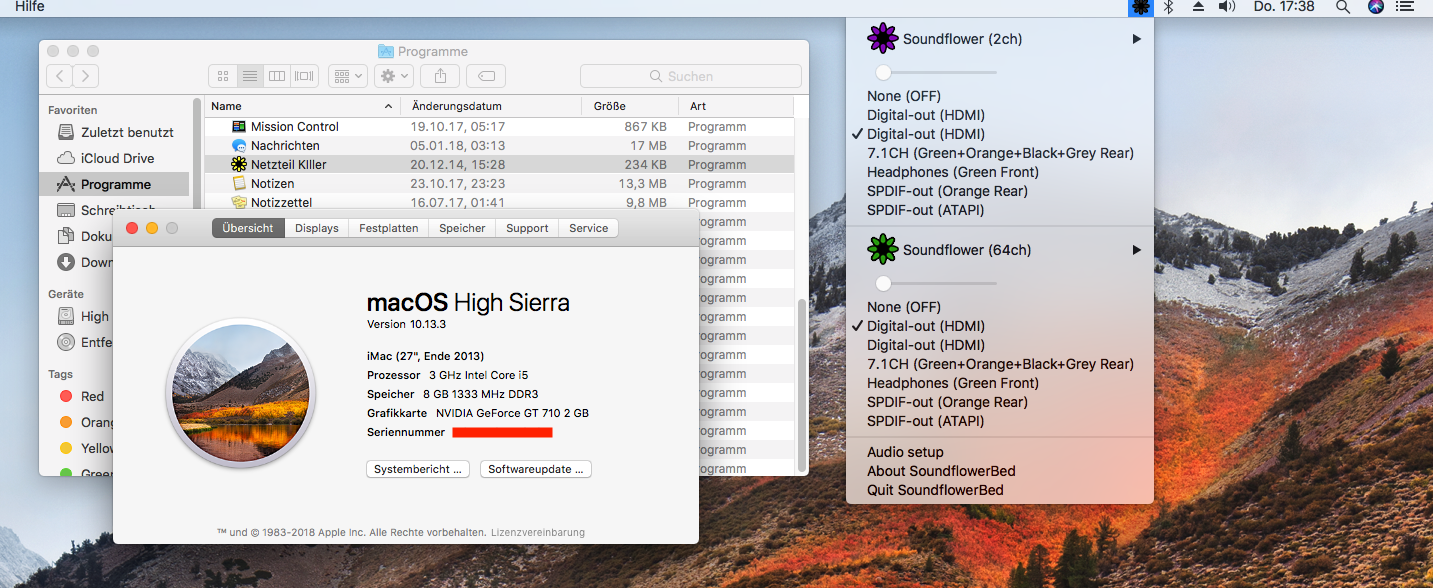Click the Notizzettel app icon
The width and height of the screenshot is (1433, 588).
tap(239, 203)
